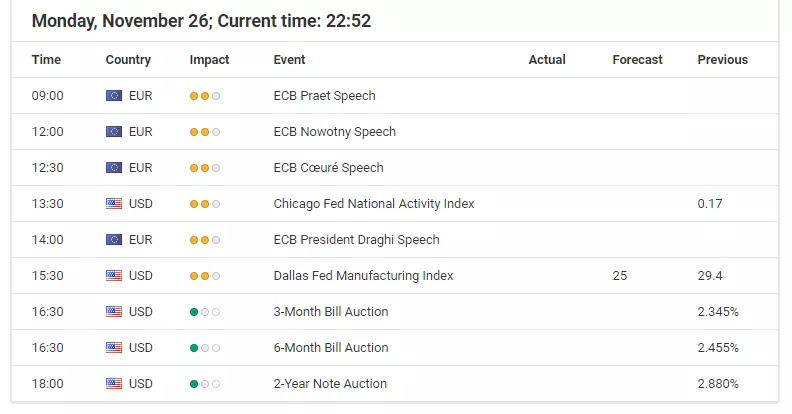Click the Previous column header

pyautogui.click(x=723, y=60)
